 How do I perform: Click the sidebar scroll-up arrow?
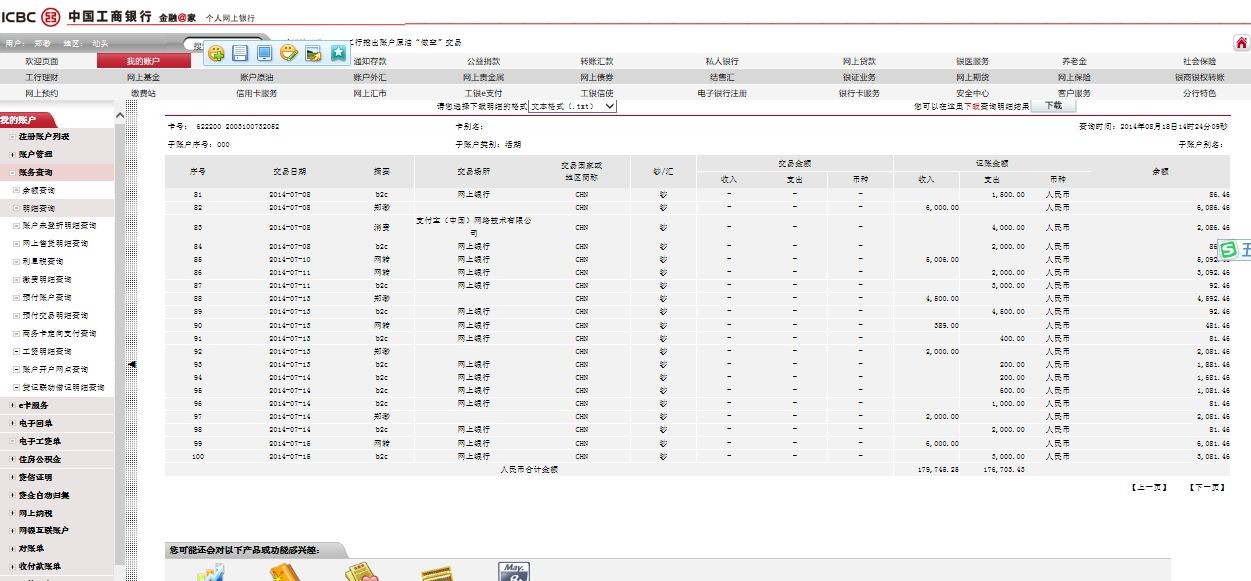coord(120,116)
